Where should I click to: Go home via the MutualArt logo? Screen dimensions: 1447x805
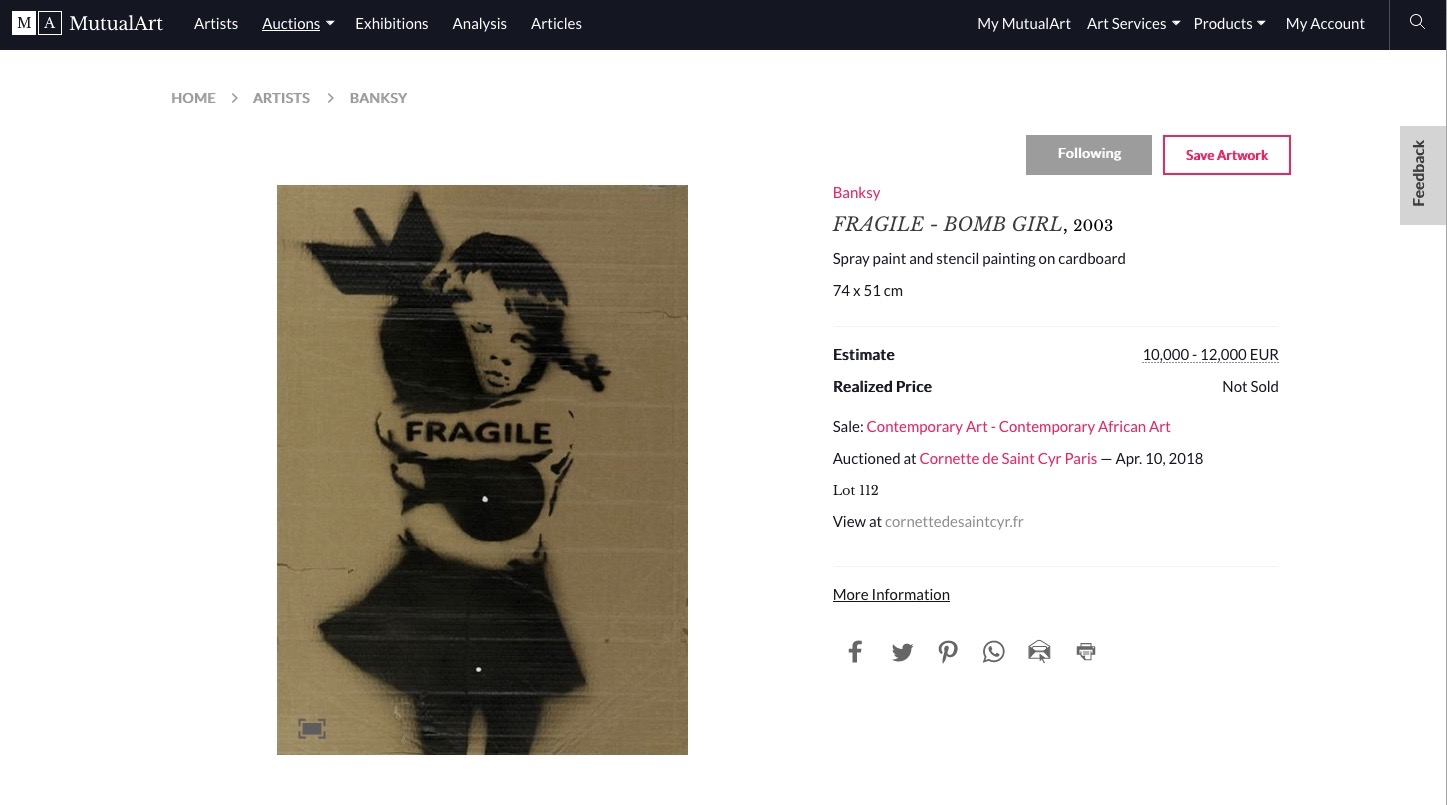click(87, 23)
